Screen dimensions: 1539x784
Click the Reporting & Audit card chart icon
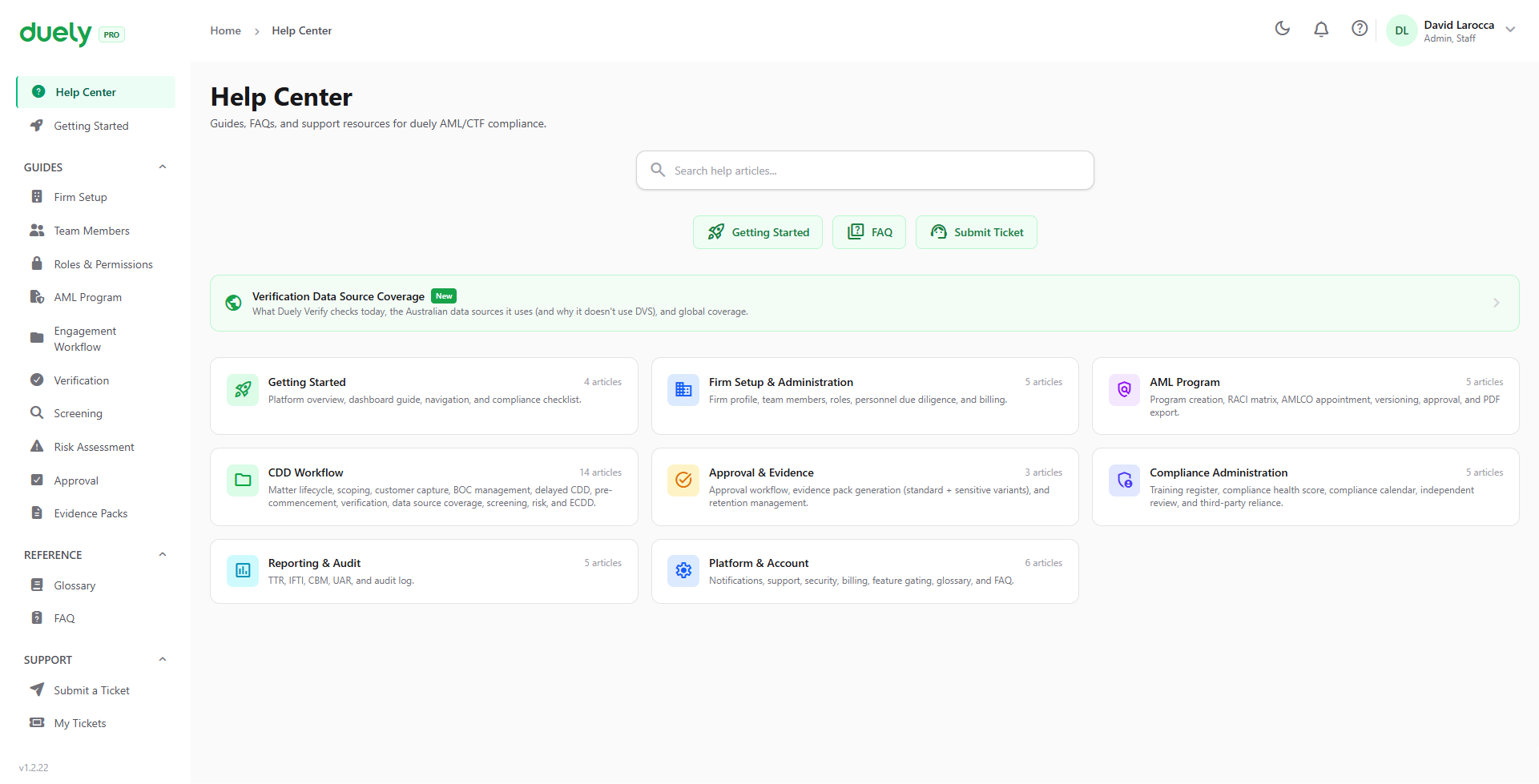[243, 571]
